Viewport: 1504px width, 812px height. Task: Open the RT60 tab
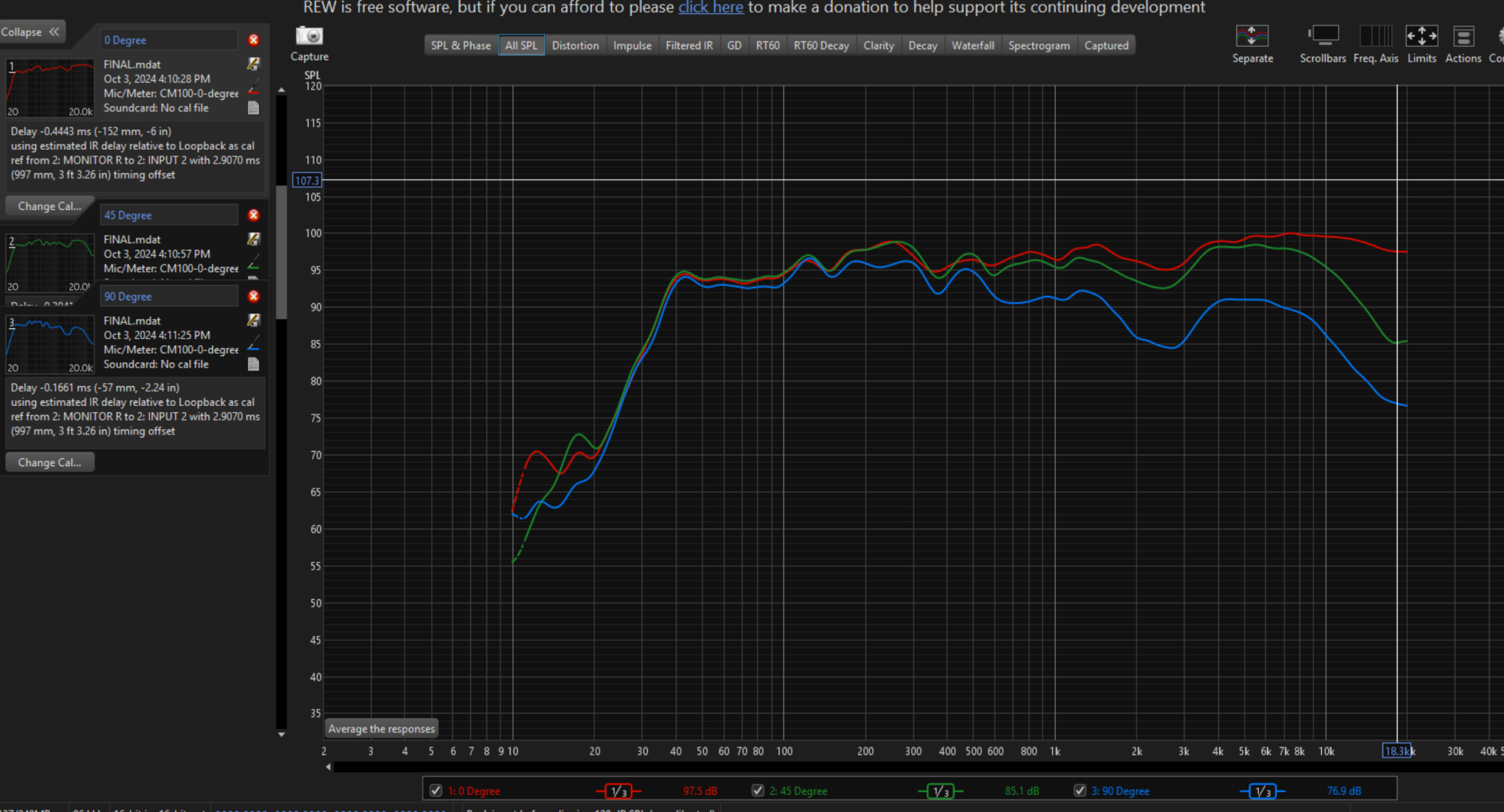[767, 46]
